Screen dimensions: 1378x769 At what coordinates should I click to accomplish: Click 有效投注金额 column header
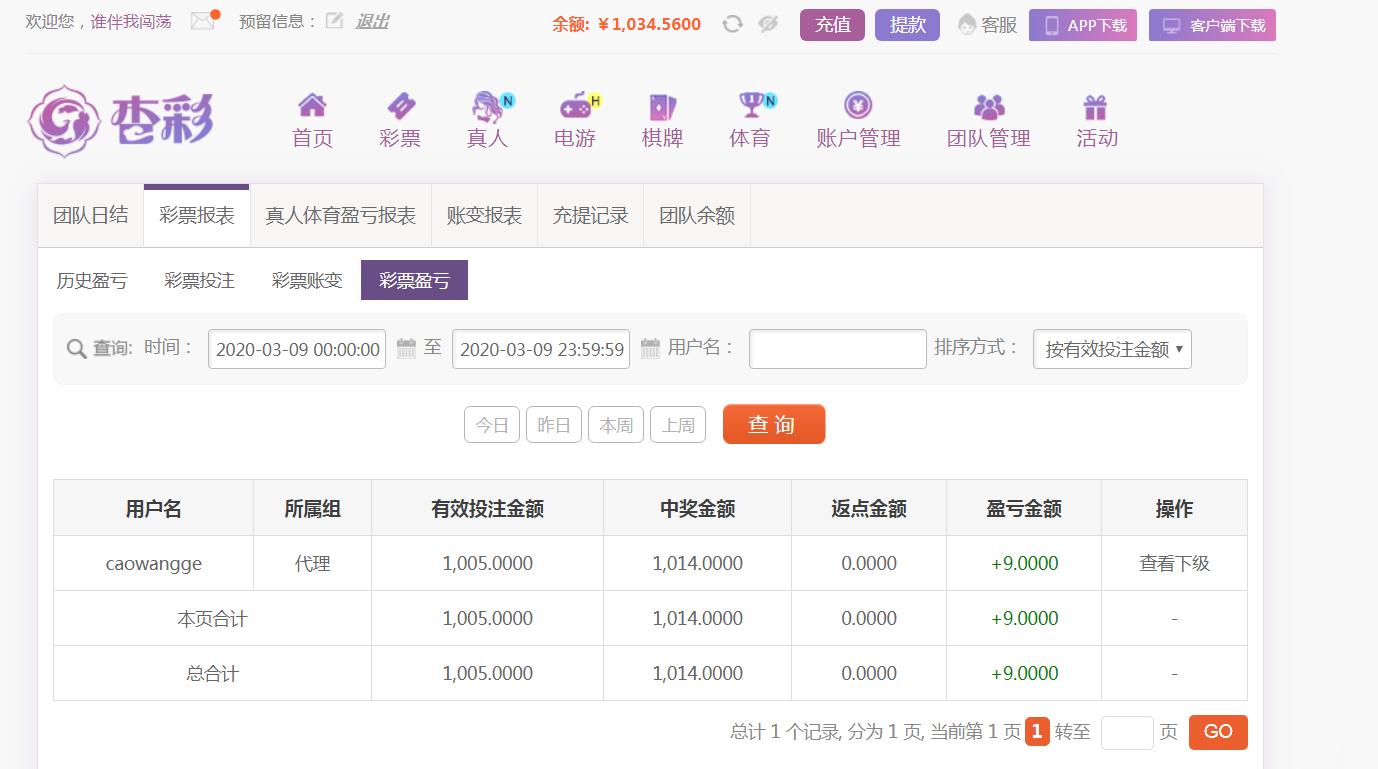coord(487,508)
